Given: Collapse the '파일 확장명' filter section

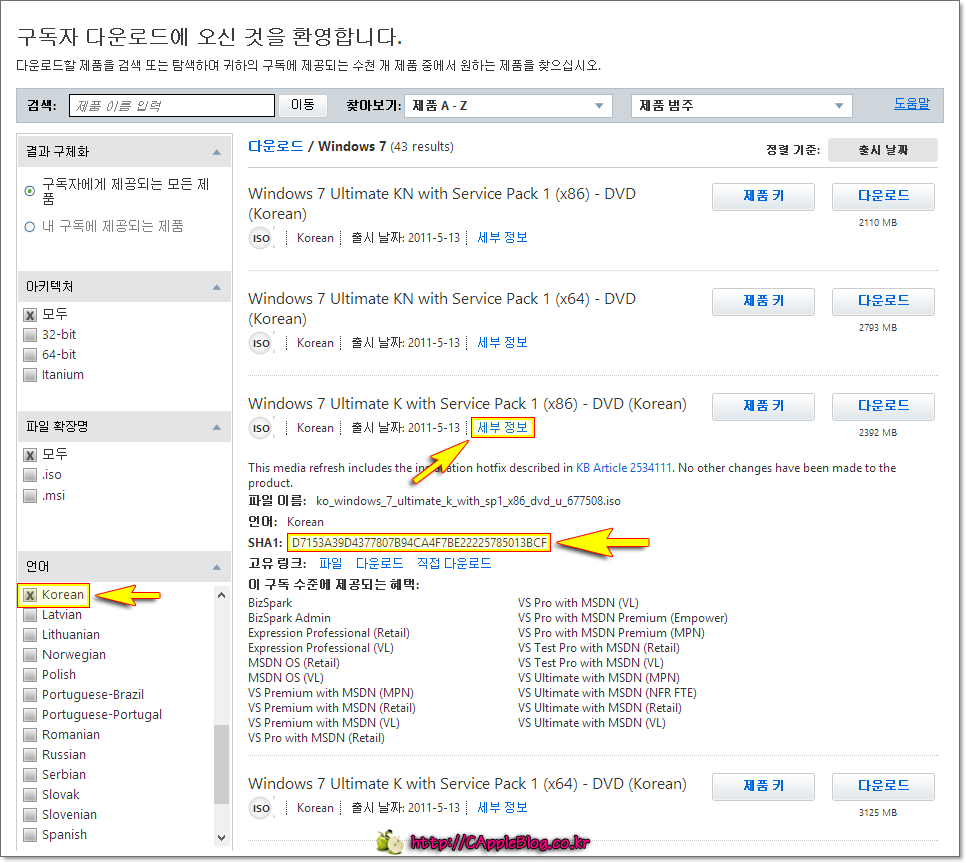Looking at the screenshot, I should (216, 427).
